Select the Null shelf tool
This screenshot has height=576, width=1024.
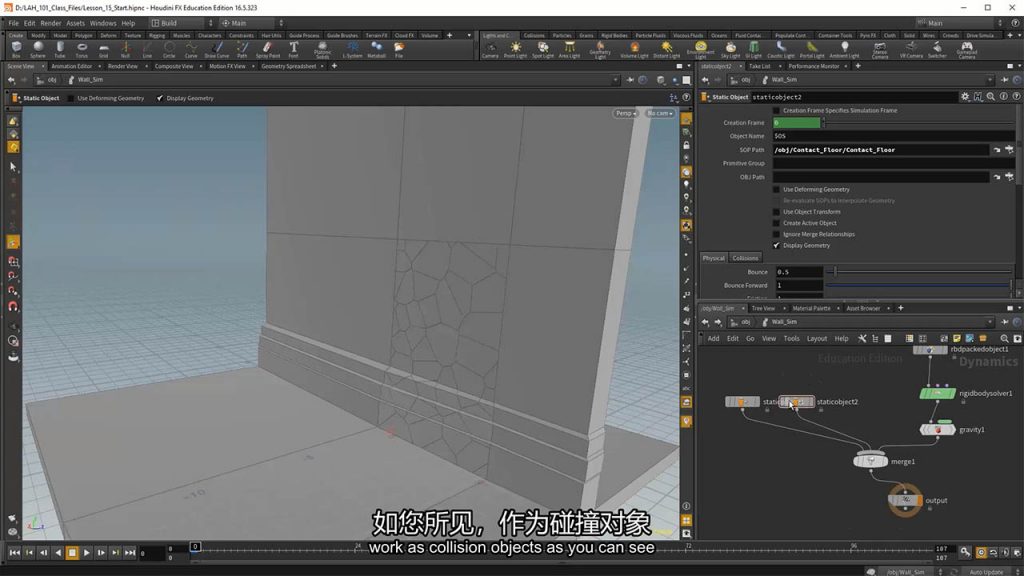[125, 50]
